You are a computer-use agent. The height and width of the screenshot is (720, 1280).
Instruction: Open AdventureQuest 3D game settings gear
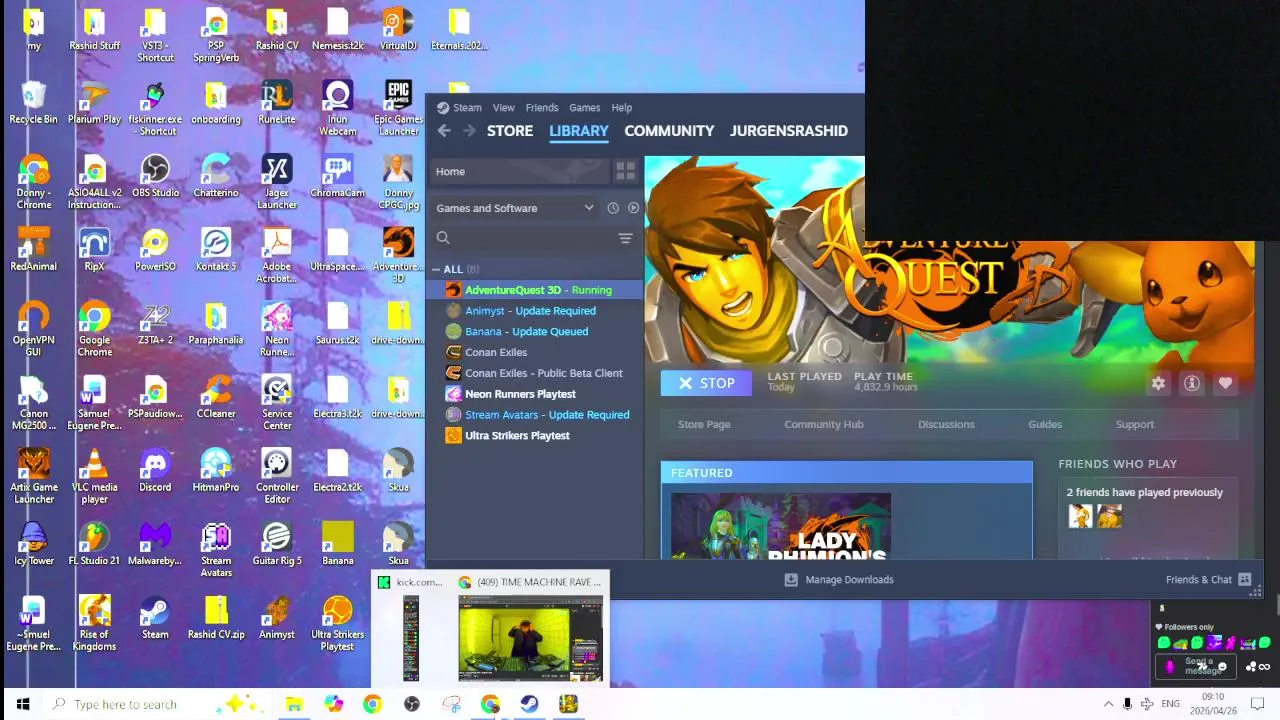pyautogui.click(x=1158, y=383)
